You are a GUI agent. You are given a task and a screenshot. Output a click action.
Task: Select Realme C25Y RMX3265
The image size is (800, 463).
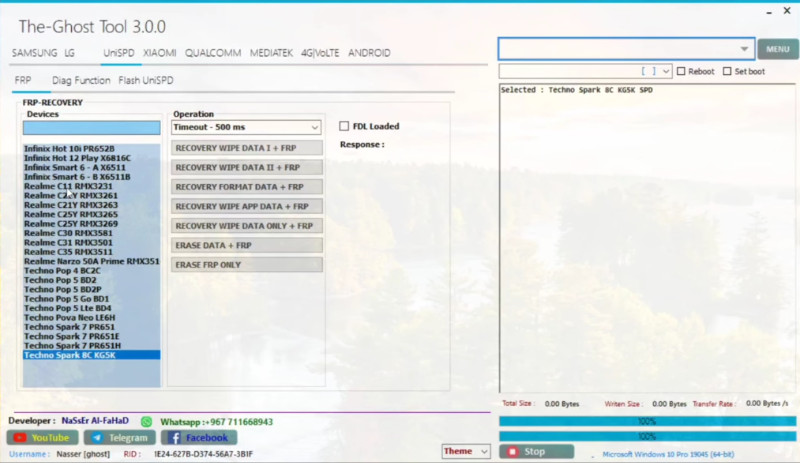pyautogui.click(x=71, y=214)
